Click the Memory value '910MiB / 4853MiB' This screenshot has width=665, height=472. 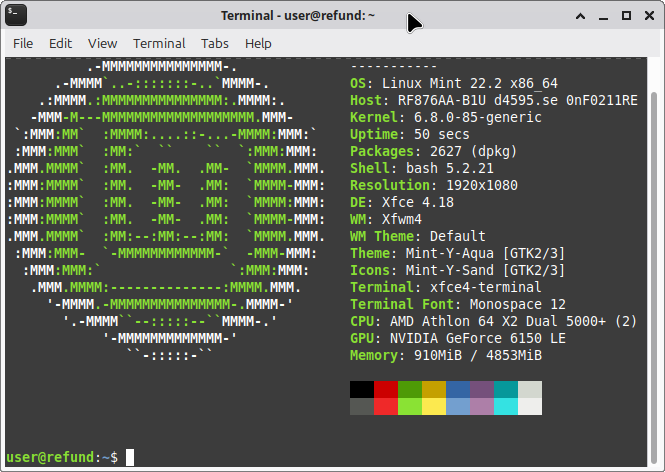(x=478, y=355)
